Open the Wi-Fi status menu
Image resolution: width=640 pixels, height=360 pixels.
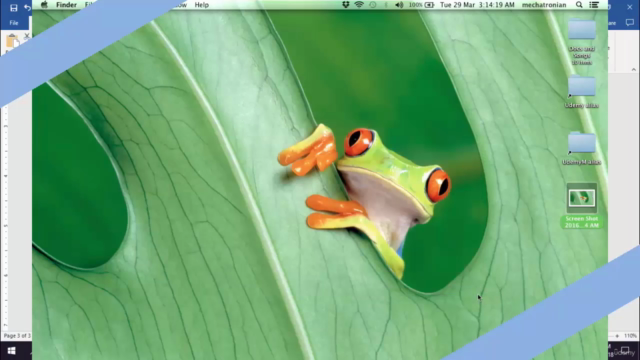359,5
